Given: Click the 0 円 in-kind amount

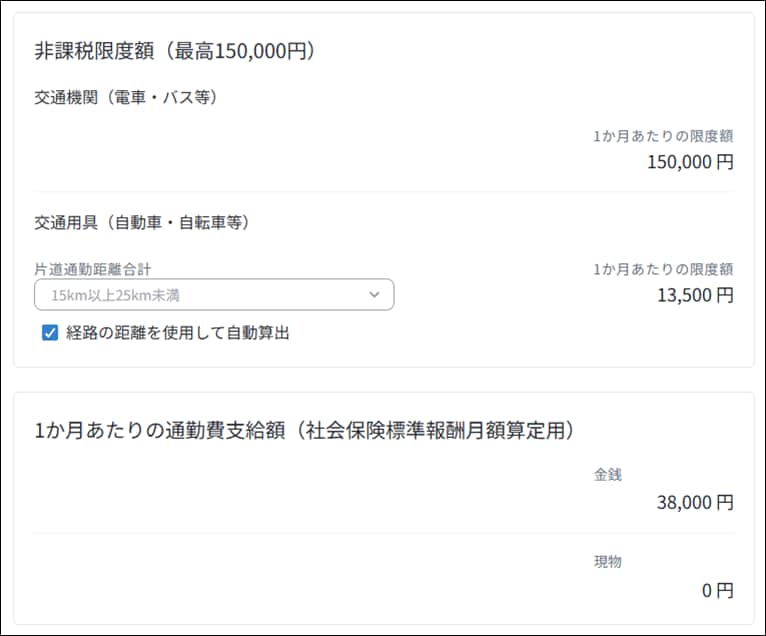Looking at the screenshot, I should click(x=717, y=590).
